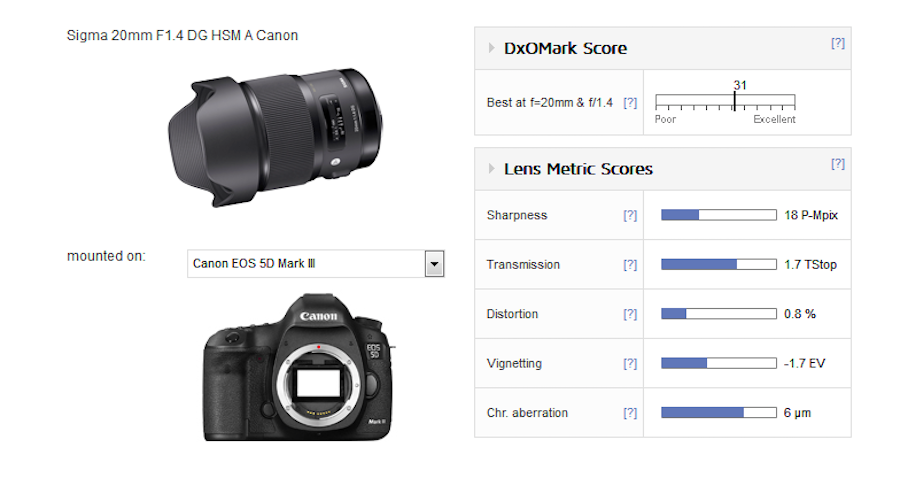Screen dimensions: 900x478
Task: Open help for Lens Metric Scores header
Action: pyautogui.click(x=838, y=164)
